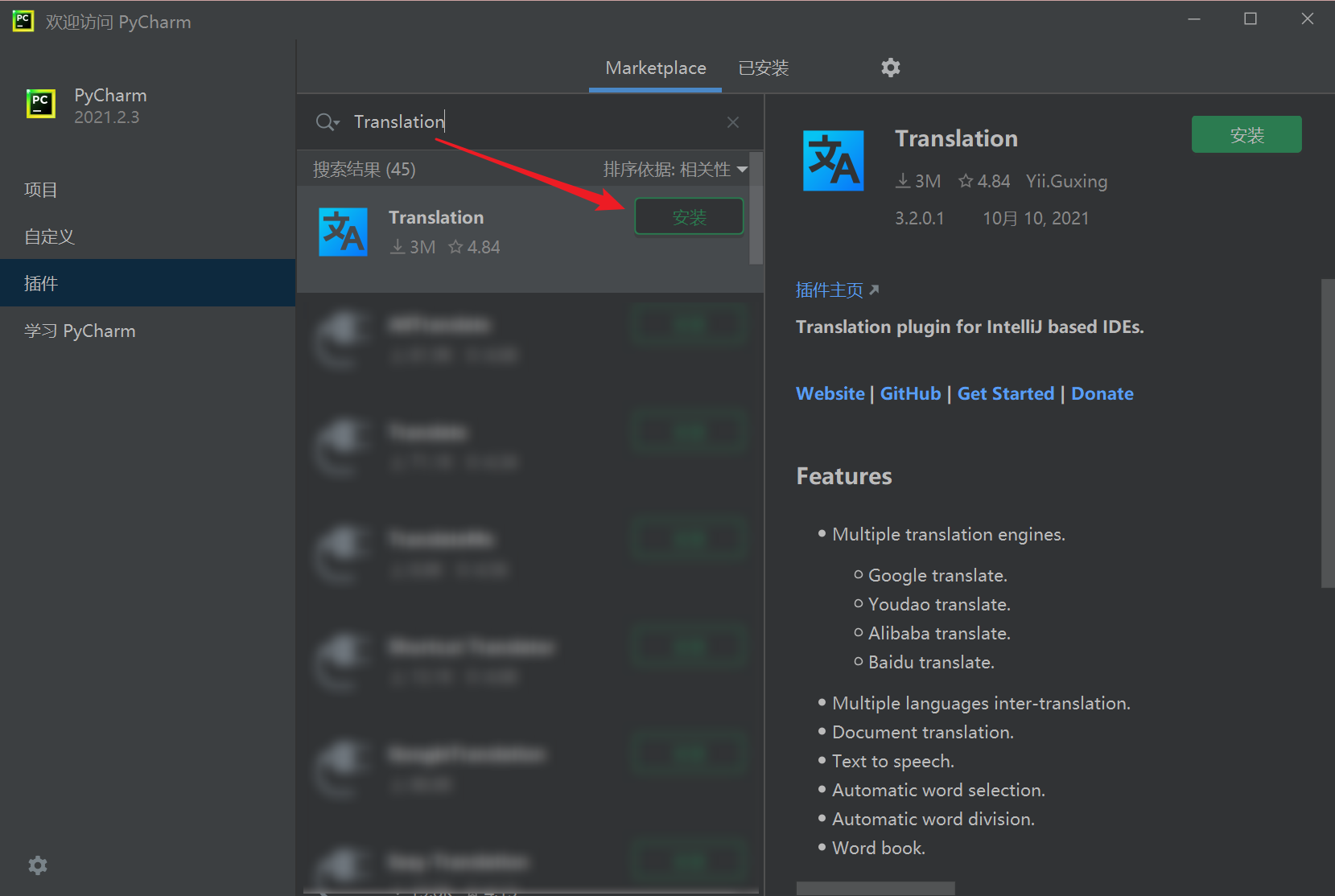
Task: Click the green 安装 button in details panel
Action: [x=1246, y=135]
